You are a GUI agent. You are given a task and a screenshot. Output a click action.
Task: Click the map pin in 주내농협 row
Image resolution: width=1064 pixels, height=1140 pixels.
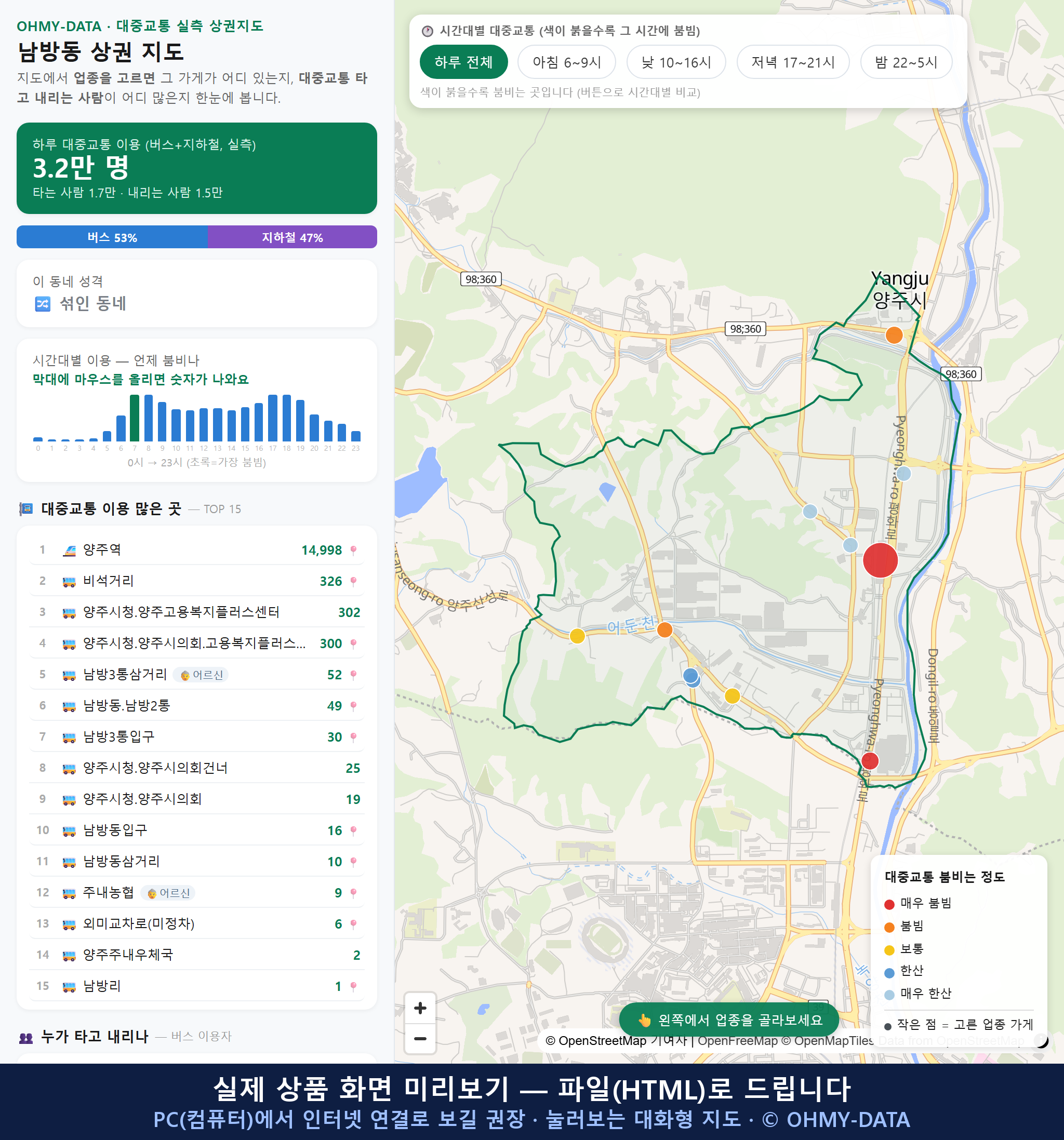[353, 893]
